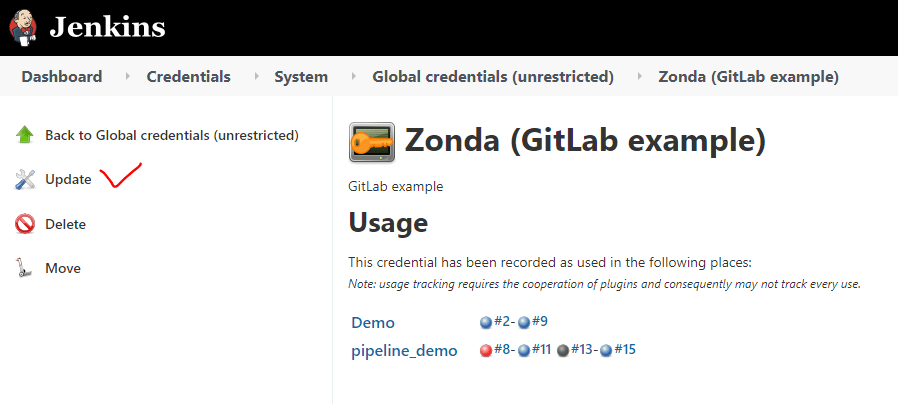Open the Demo job link
The height and width of the screenshot is (404, 898).
pyautogui.click(x=373, y=323)
